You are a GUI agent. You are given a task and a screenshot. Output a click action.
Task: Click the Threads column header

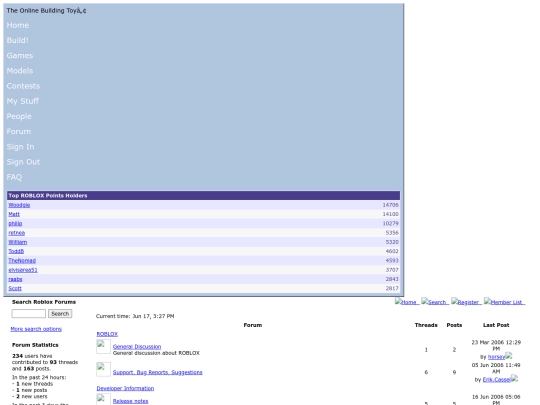click(426, 325)
